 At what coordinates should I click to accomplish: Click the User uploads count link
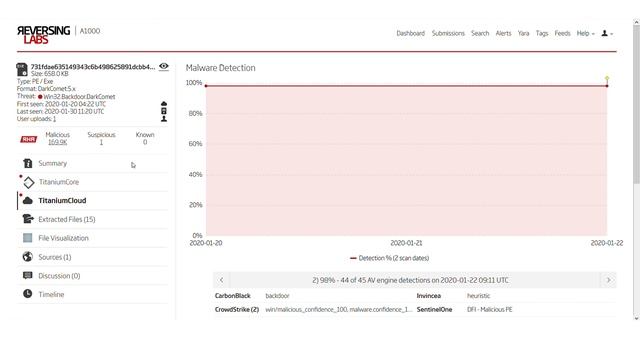(x=54, y=119)
